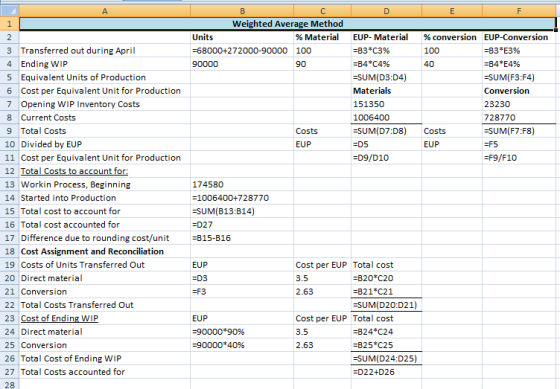Viewport: 560px width, 389px height.
Task: Select column D header
Action: (386, 11)
